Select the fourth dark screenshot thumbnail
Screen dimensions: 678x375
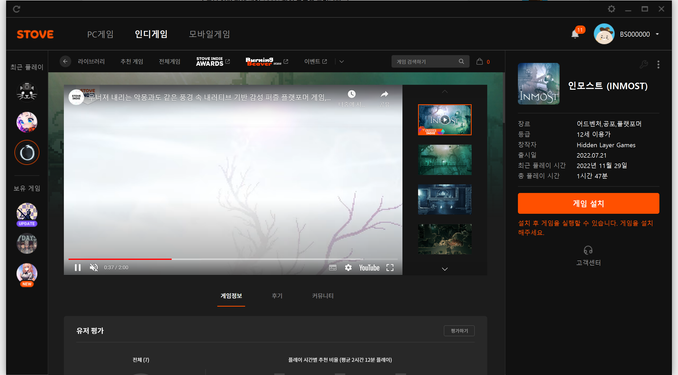coord(445,239)
